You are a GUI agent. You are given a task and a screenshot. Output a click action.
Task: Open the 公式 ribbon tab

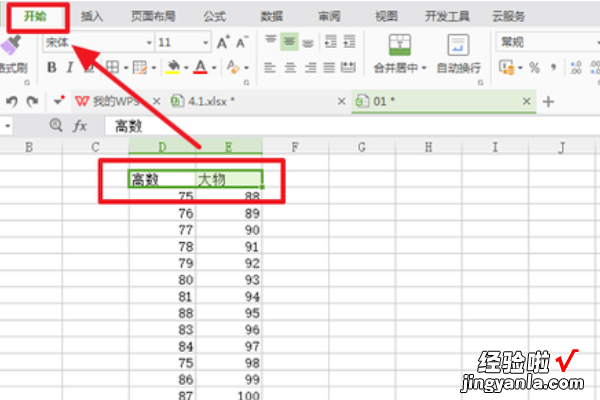[x=214, y=16]
